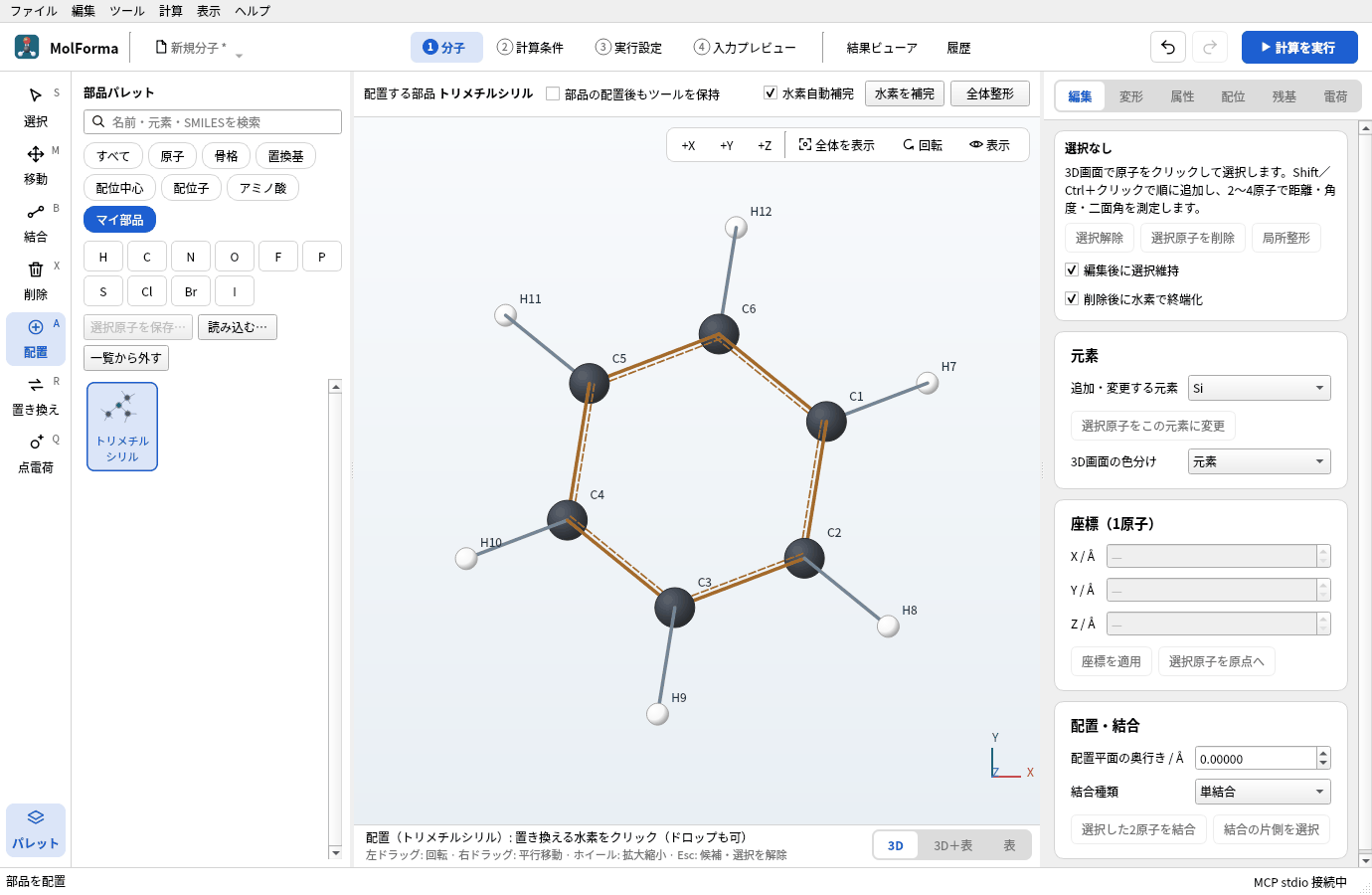
Task: Open the 履歴 history view
Action: click(958, 47)
